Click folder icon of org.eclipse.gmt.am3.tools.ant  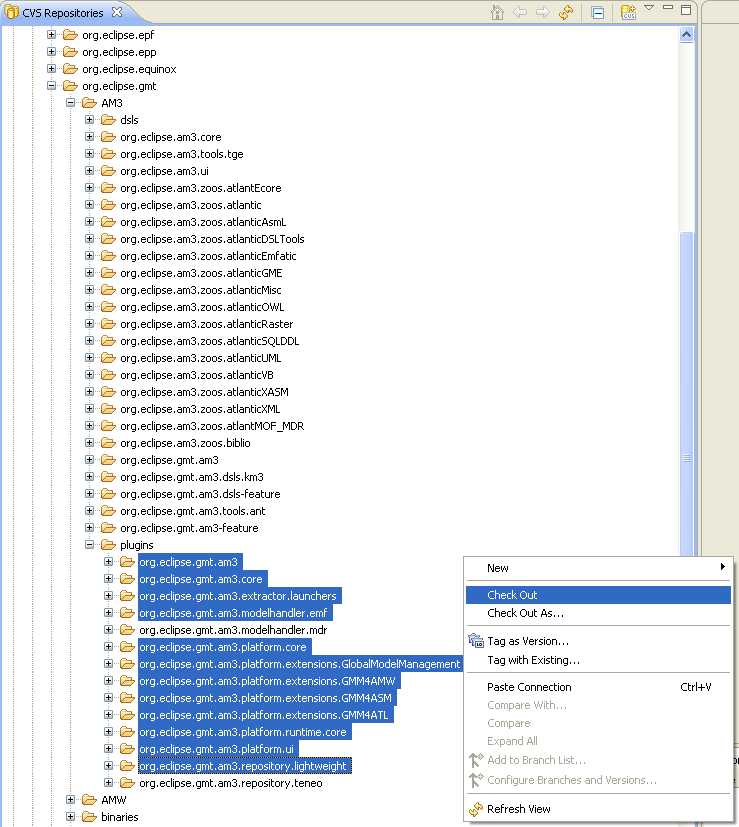[108, 511]
